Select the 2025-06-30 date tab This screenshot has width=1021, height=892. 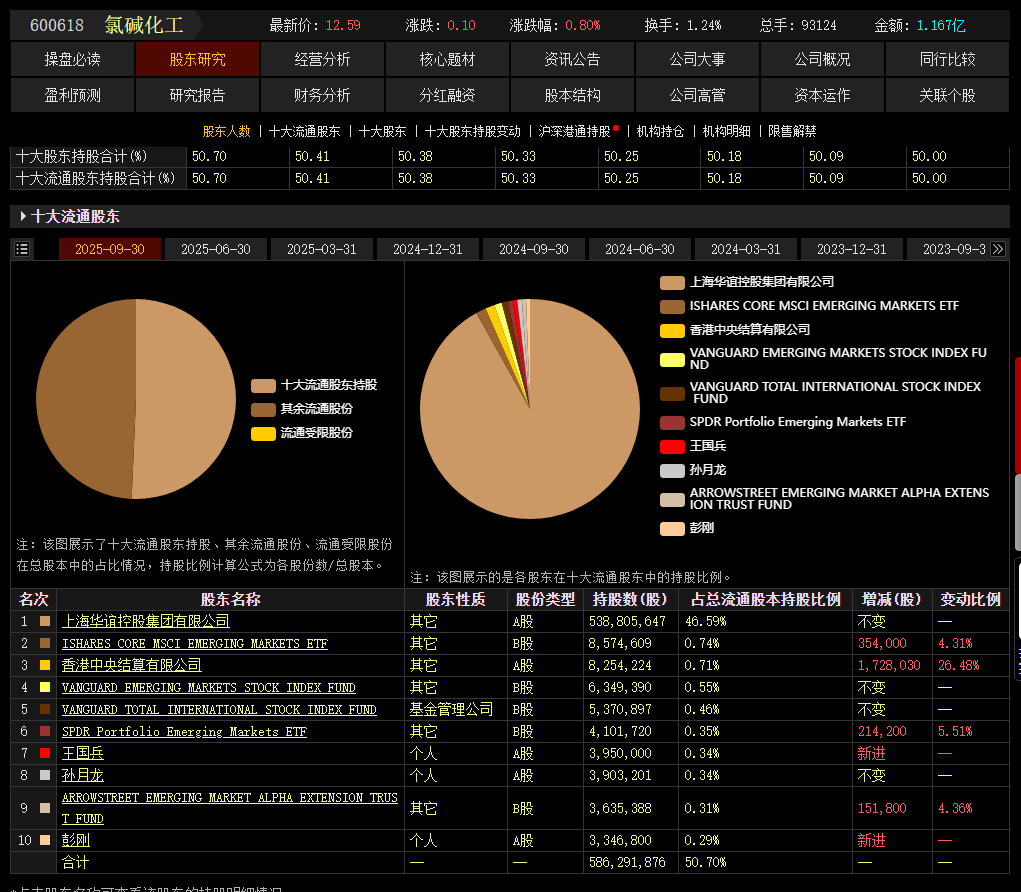point(216,249)
